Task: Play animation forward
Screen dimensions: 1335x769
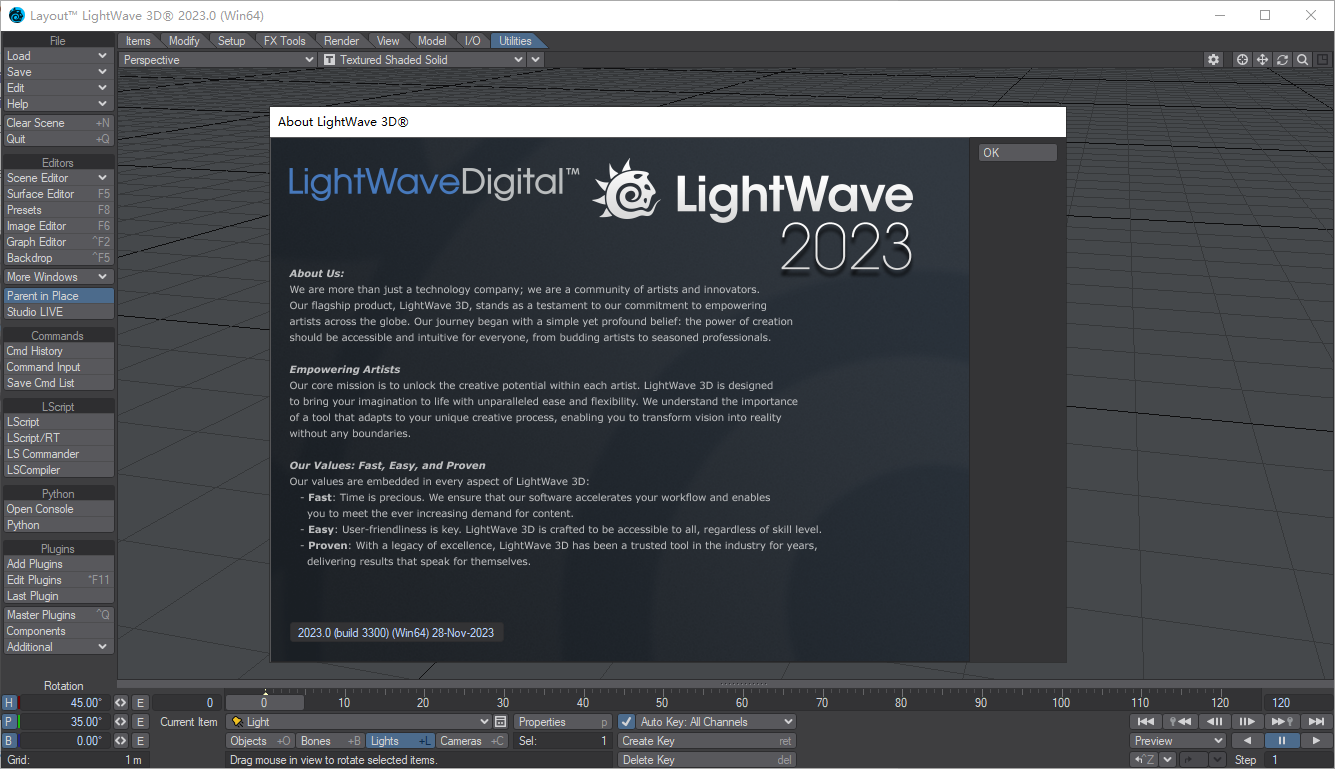Action: point(1315,741)
